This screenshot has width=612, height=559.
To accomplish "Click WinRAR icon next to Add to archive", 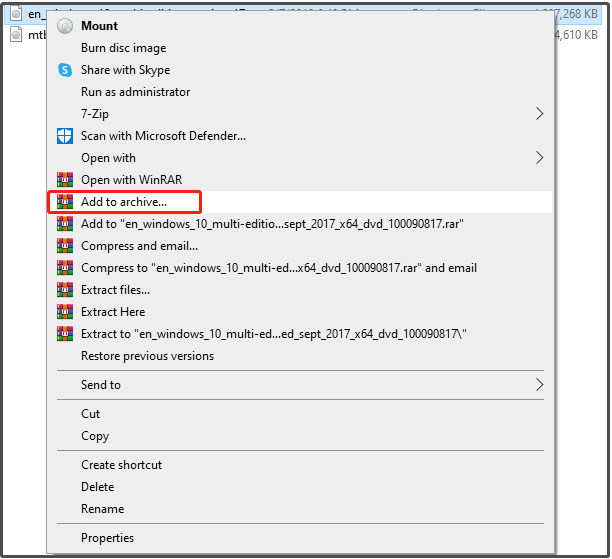I will click(x=65, y=202).
